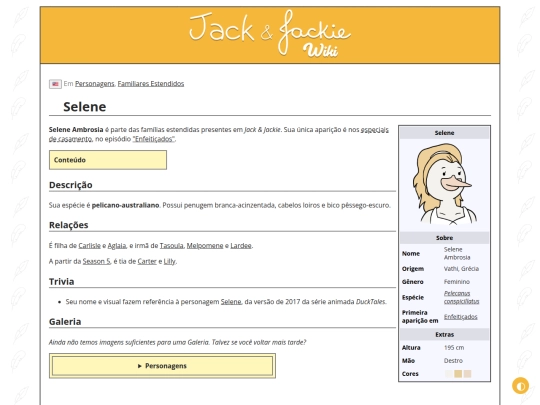Open the Carter character link
The width and height of the screenshot is (540, 405).
tap(147, 261)
